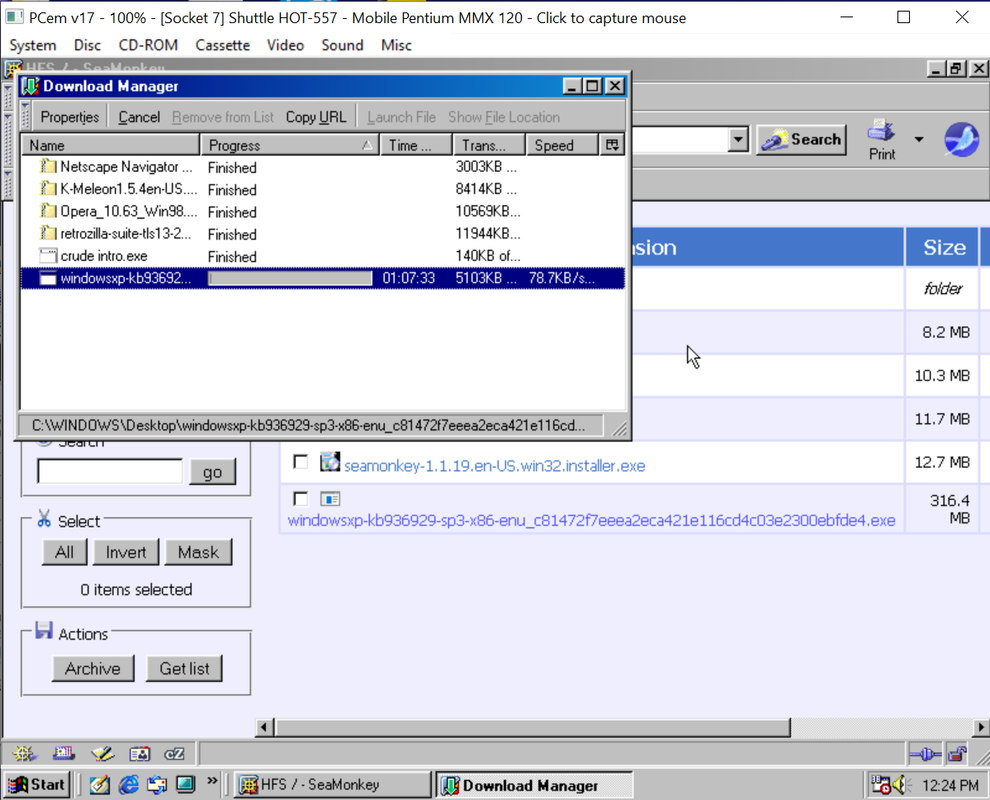This screenshot has width=990, height=800.
Task: Sort the file listing by Size
Action: coord(945,248)
